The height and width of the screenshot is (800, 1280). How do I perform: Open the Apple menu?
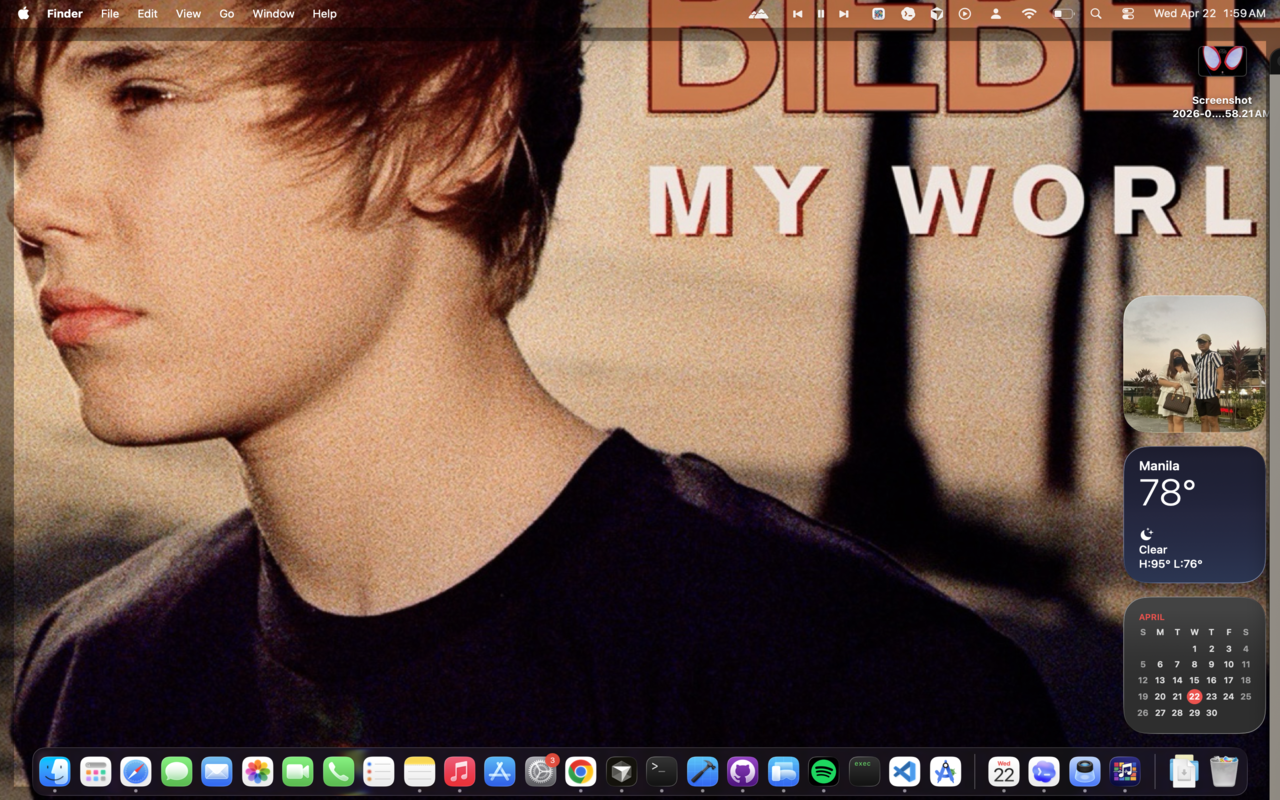(x=23, y=14)
